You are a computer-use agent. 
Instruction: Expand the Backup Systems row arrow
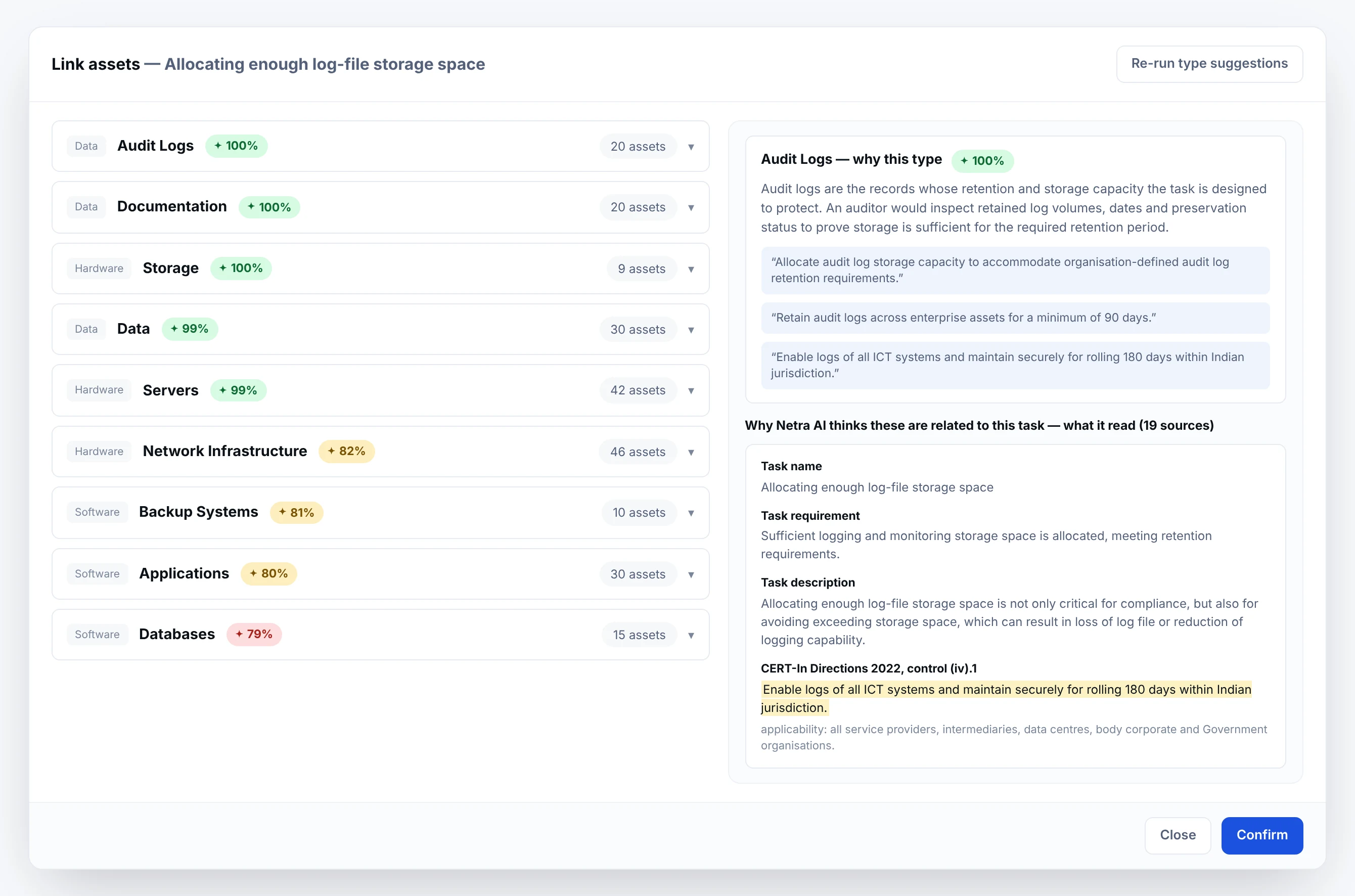(x=691, y=513)
